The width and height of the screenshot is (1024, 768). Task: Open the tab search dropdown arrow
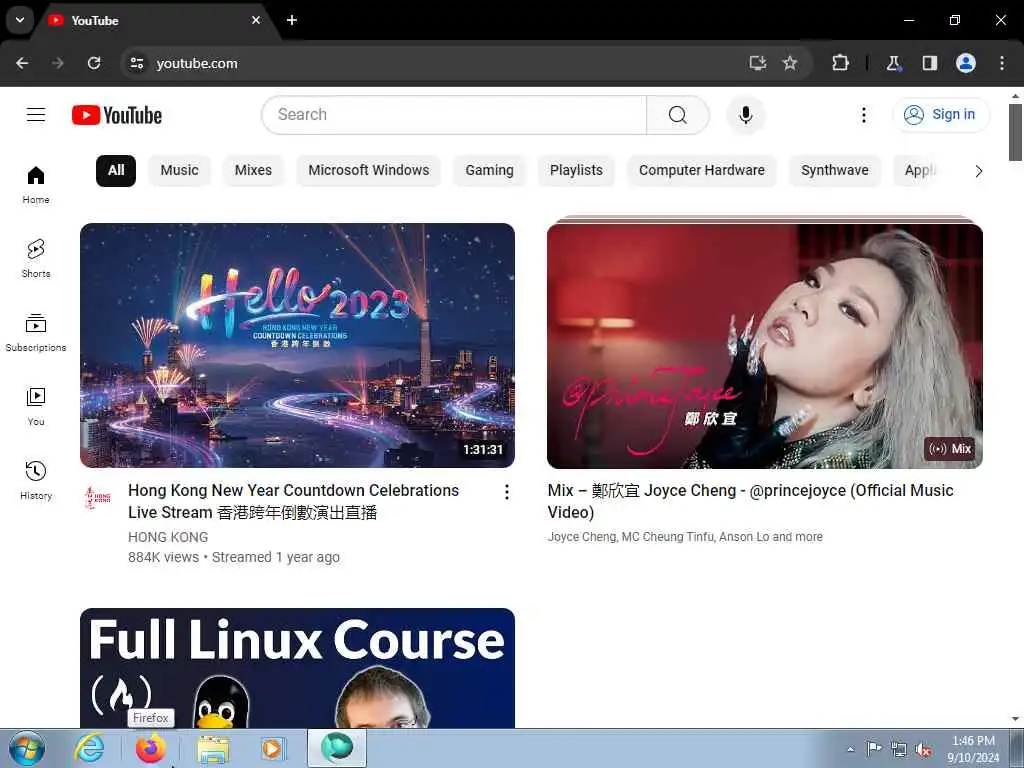pyautogui.click(x=20, y=20)
